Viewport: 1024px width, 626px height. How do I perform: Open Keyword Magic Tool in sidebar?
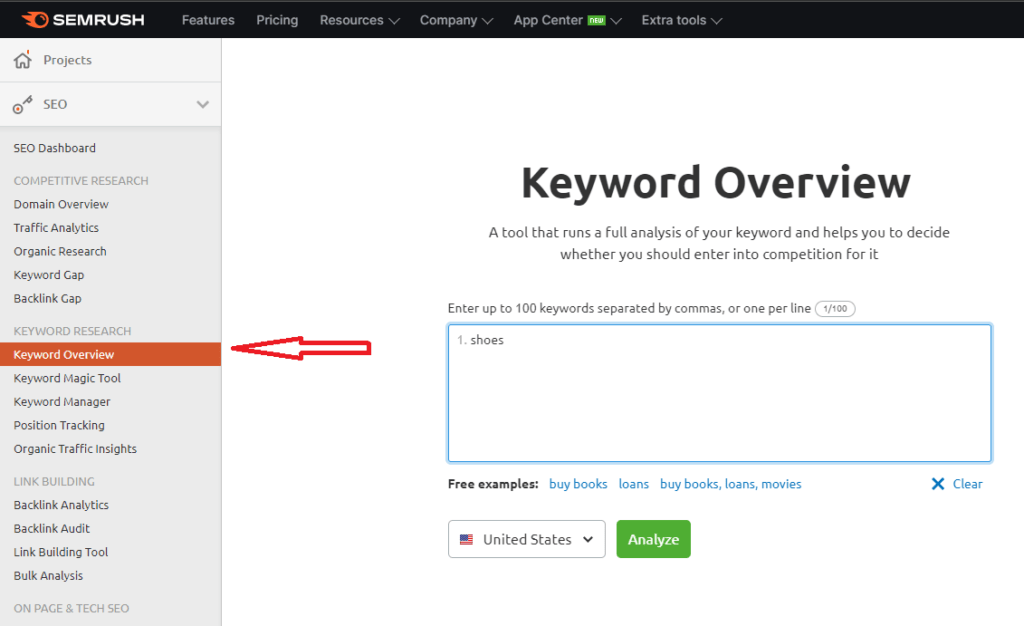pos(67,378)
